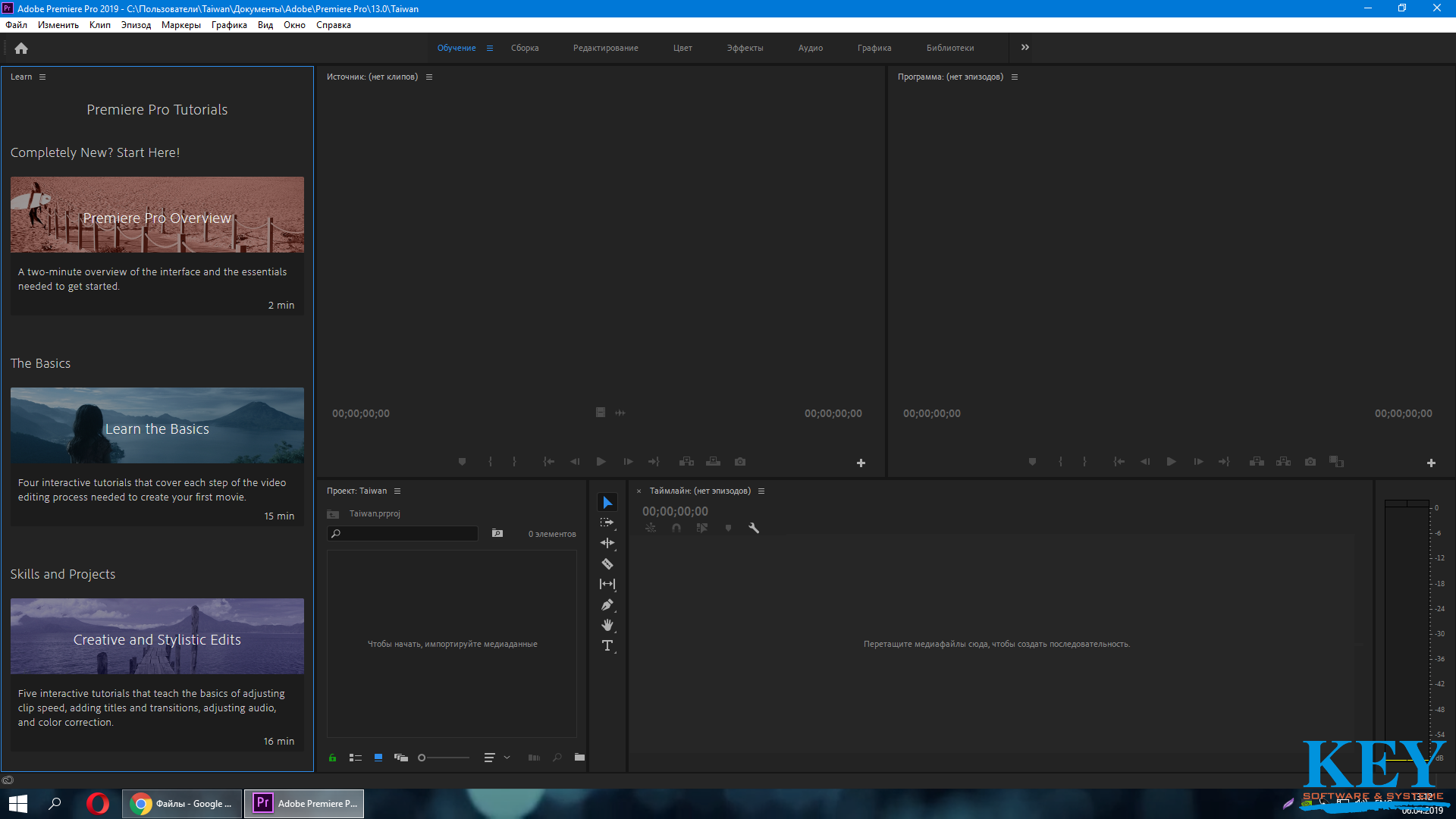The height and width of the screenshot is (819, 1456).
Task: Toggle icon view in Project panel
Action: (x=378, y=757)
